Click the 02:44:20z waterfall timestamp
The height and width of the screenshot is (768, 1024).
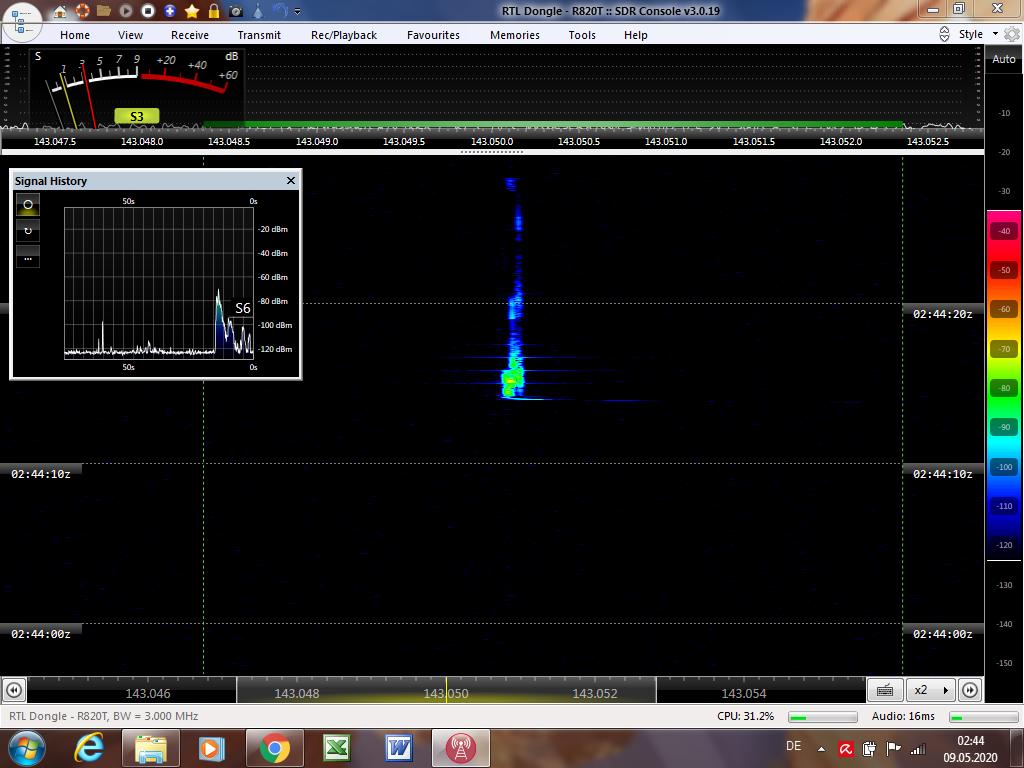pyautogui.click(x=942, y=314)
